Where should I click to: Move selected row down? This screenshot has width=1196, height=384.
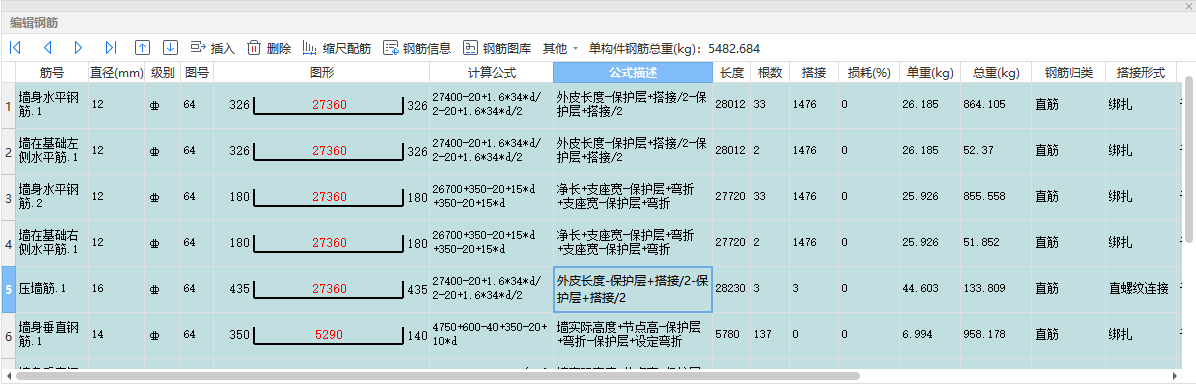[171, 48]
